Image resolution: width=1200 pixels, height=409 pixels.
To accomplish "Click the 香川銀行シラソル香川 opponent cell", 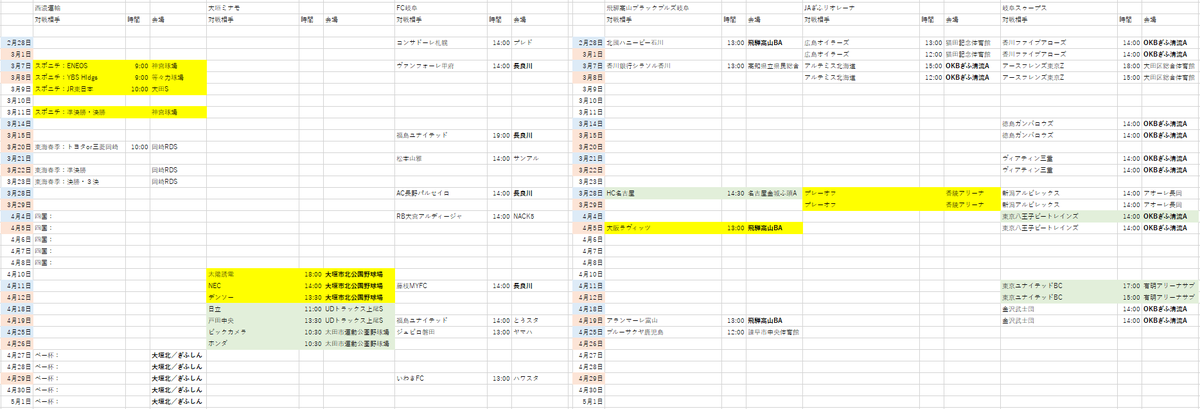I will click(665, 65).
